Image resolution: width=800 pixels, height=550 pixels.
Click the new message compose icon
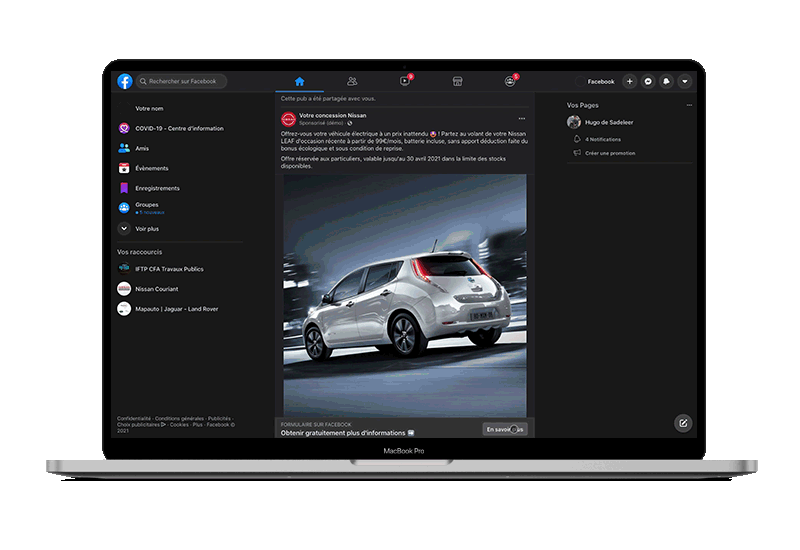click(683, 423)
